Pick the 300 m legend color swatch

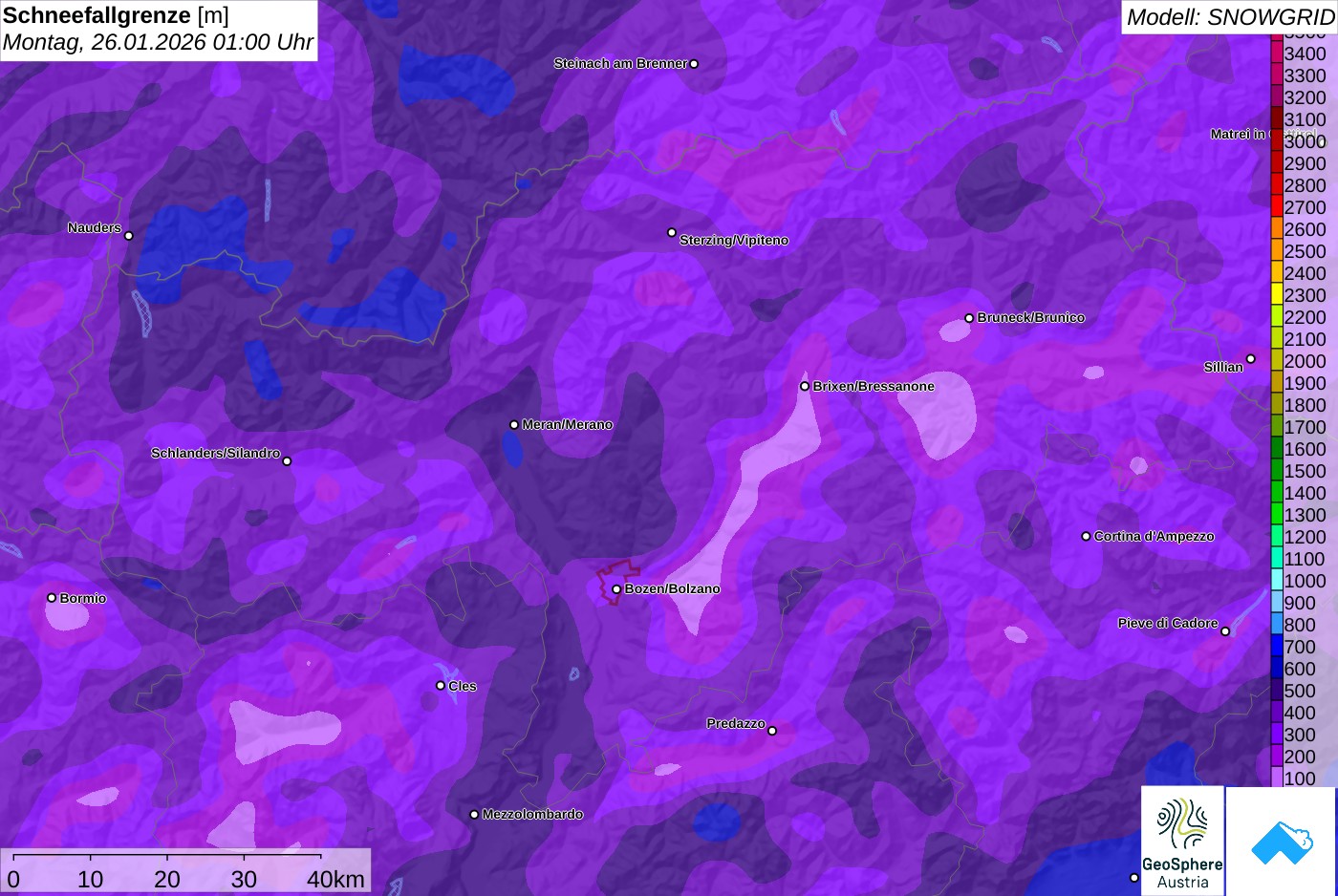[x=1276, y=734]
